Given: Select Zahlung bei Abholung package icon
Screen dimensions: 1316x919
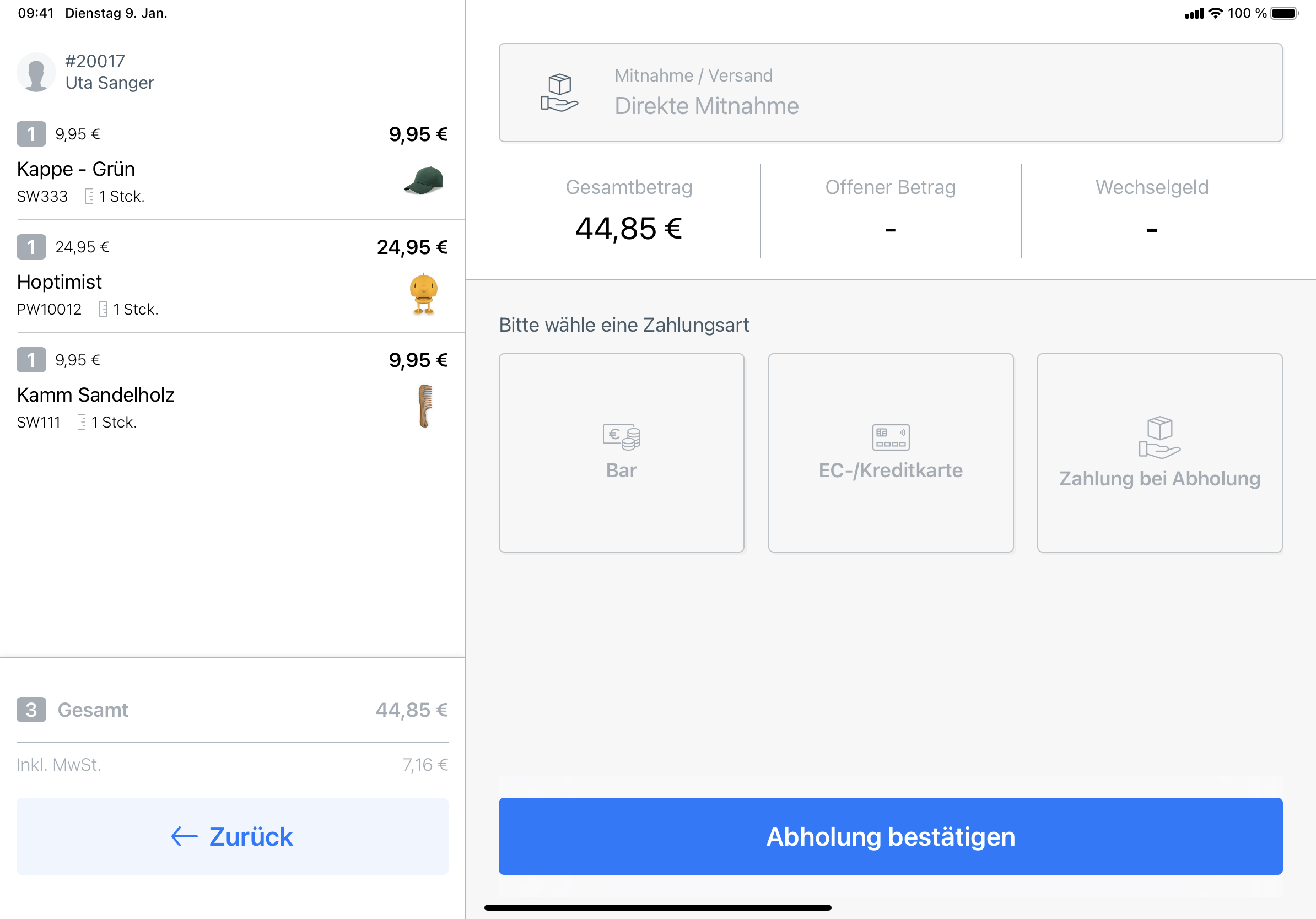Looking at the screenshot, I should click(1159, 437).
